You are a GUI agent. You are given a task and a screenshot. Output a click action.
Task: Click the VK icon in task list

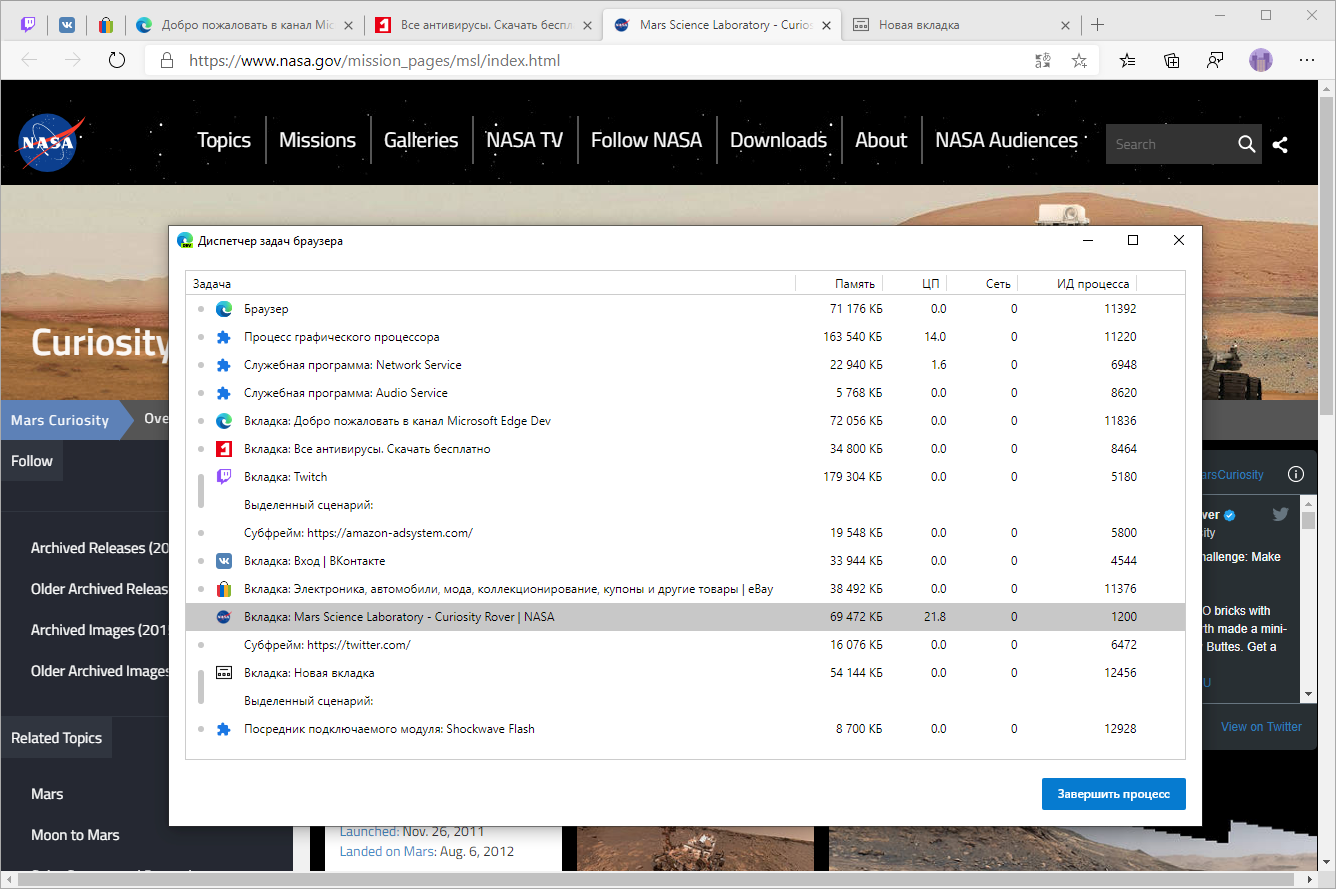point(224,561)
